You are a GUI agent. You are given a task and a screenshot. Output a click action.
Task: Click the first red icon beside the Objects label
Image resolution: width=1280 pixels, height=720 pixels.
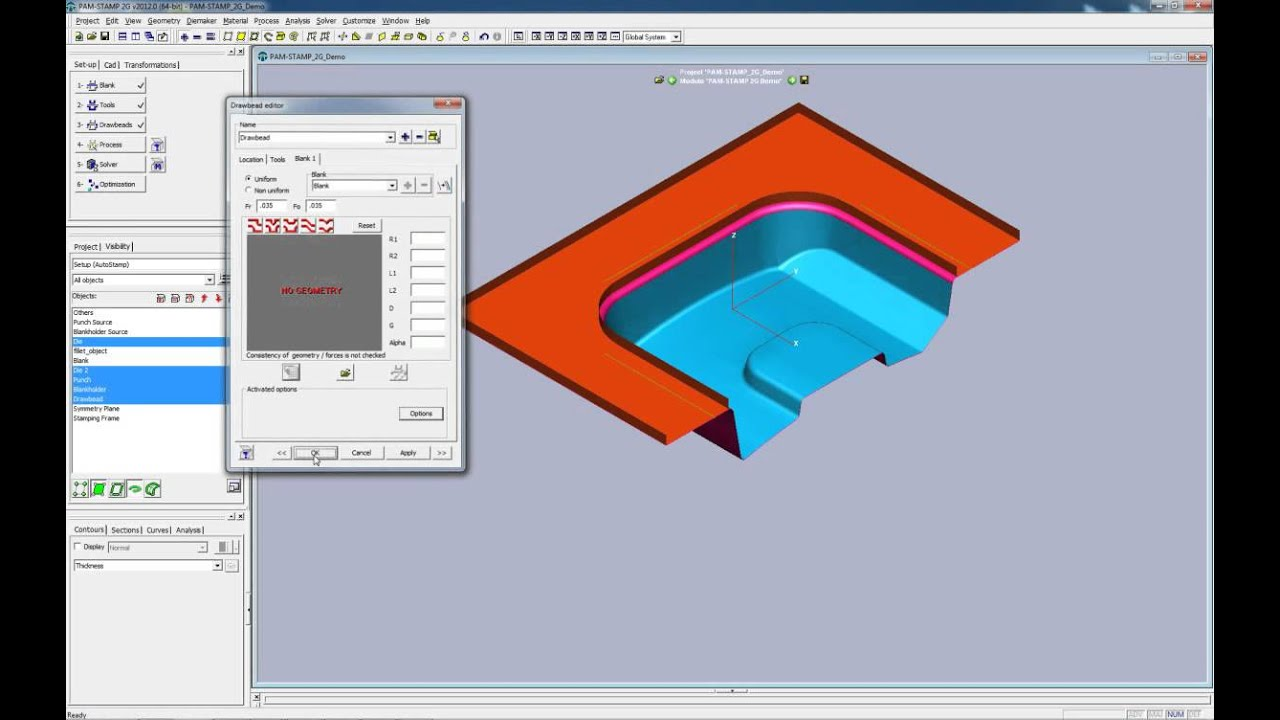pyautogui.click(x=161, y=298)
